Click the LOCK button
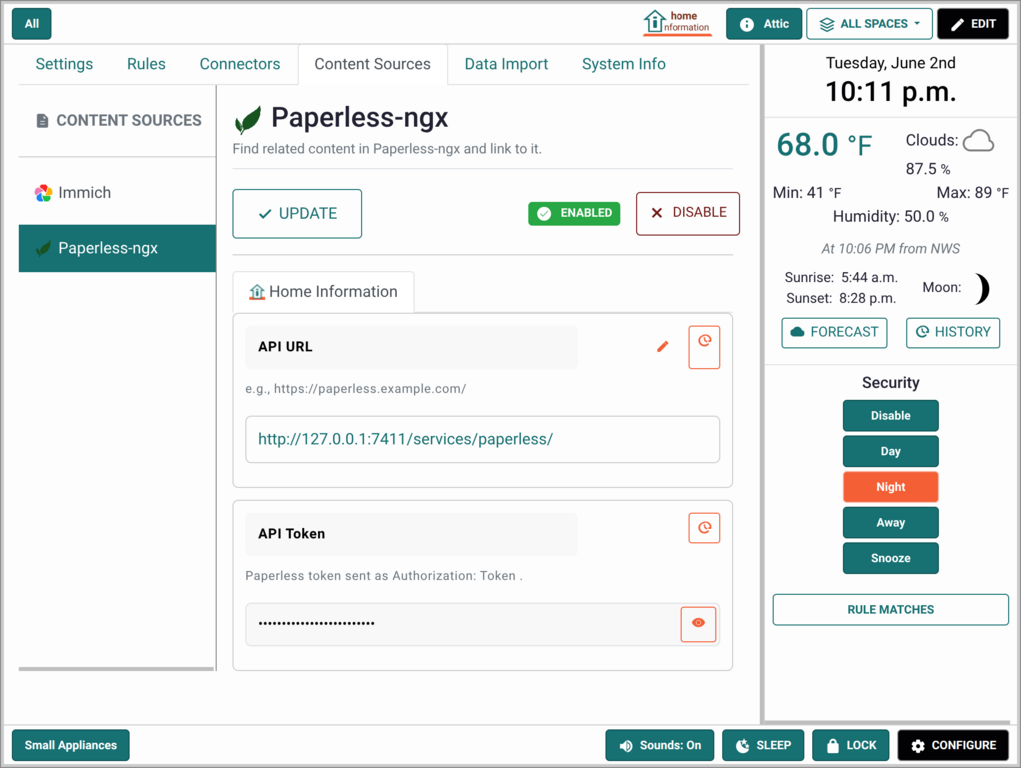Image resolution: width=1021 pixels, height=768 pixels. [x=850, y=745]
